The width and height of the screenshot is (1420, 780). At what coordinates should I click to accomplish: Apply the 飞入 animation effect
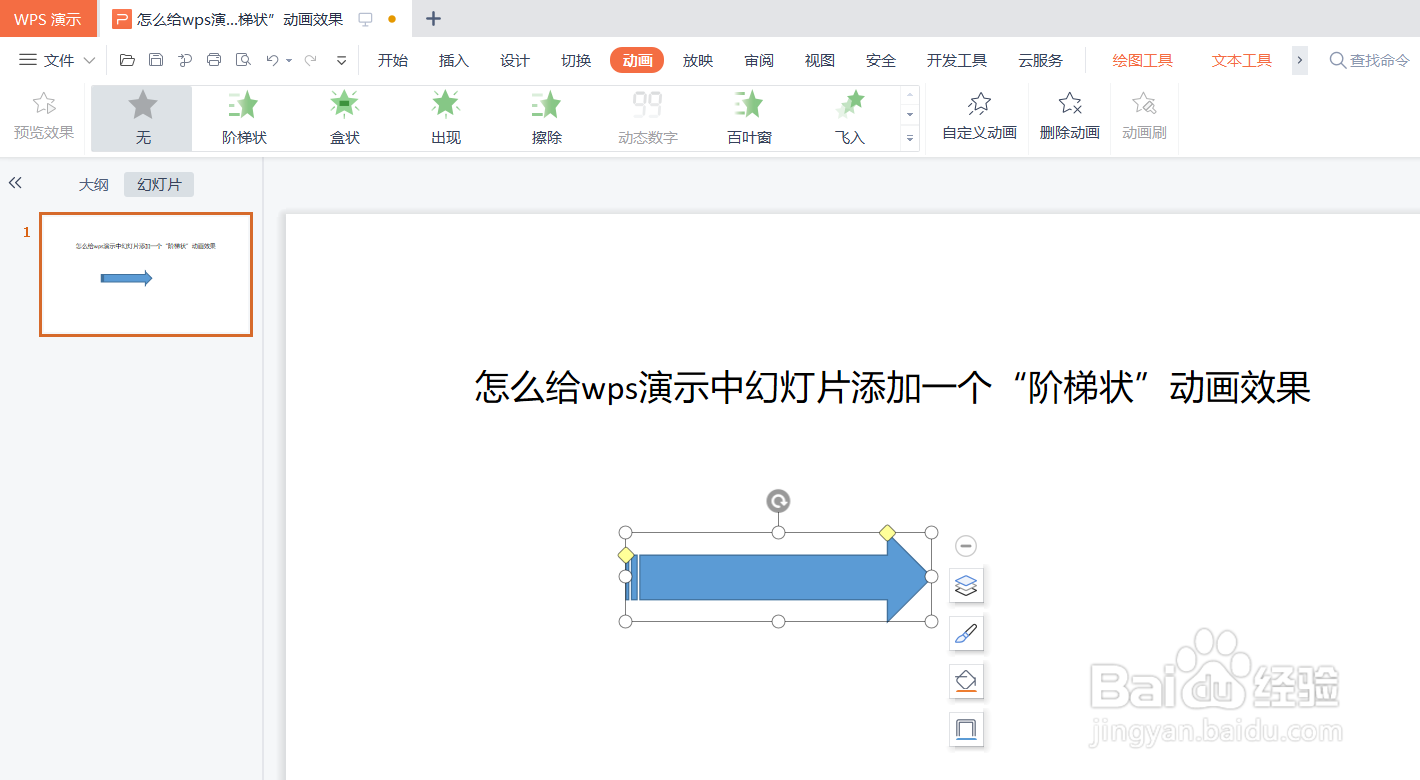[x=850, y=118]
